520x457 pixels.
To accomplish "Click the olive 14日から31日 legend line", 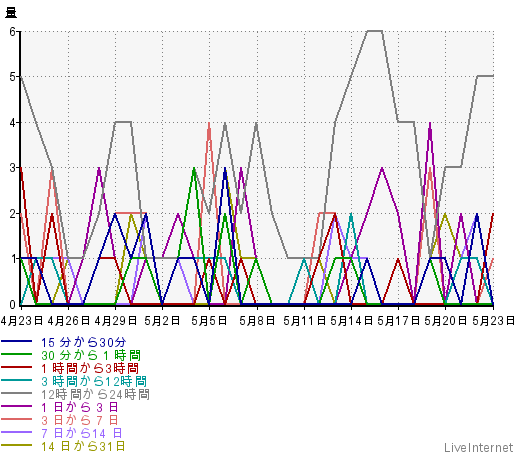I will click(17, 445).
